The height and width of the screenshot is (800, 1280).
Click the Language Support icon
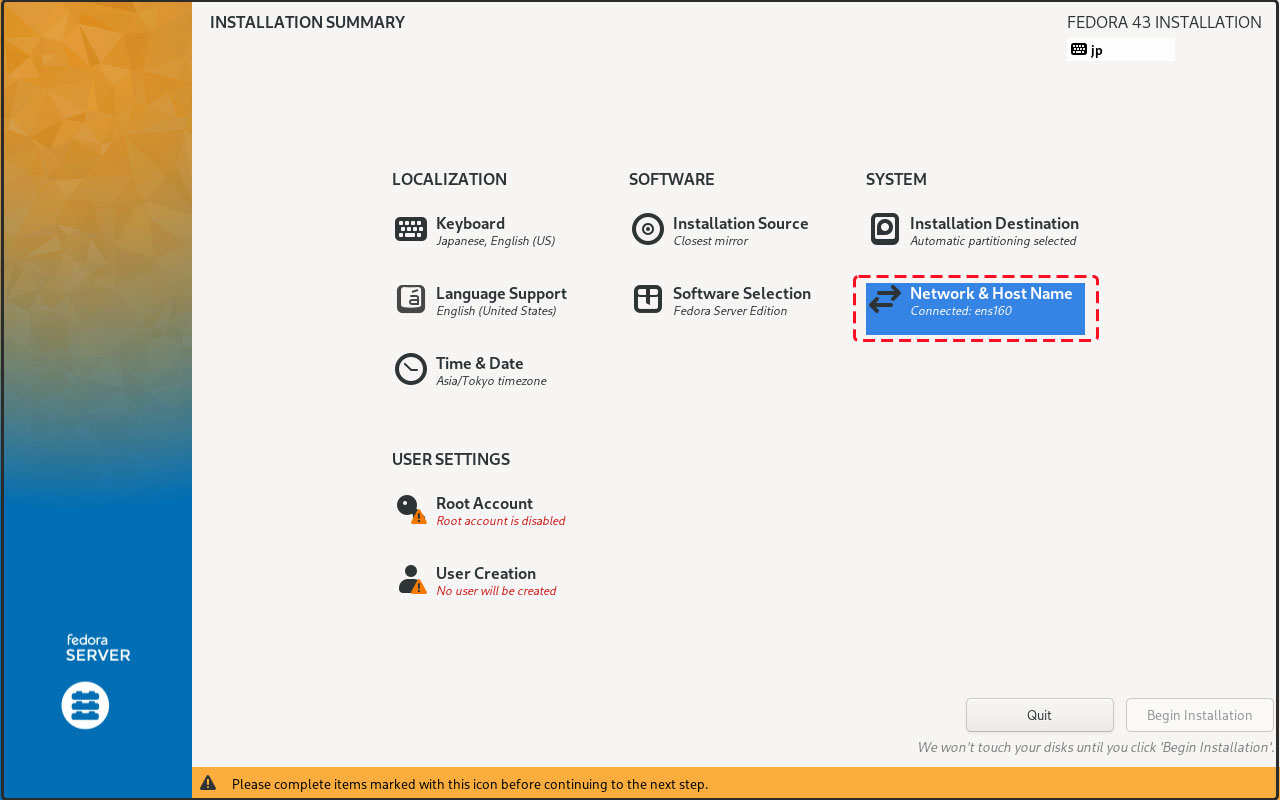(411, 300)
